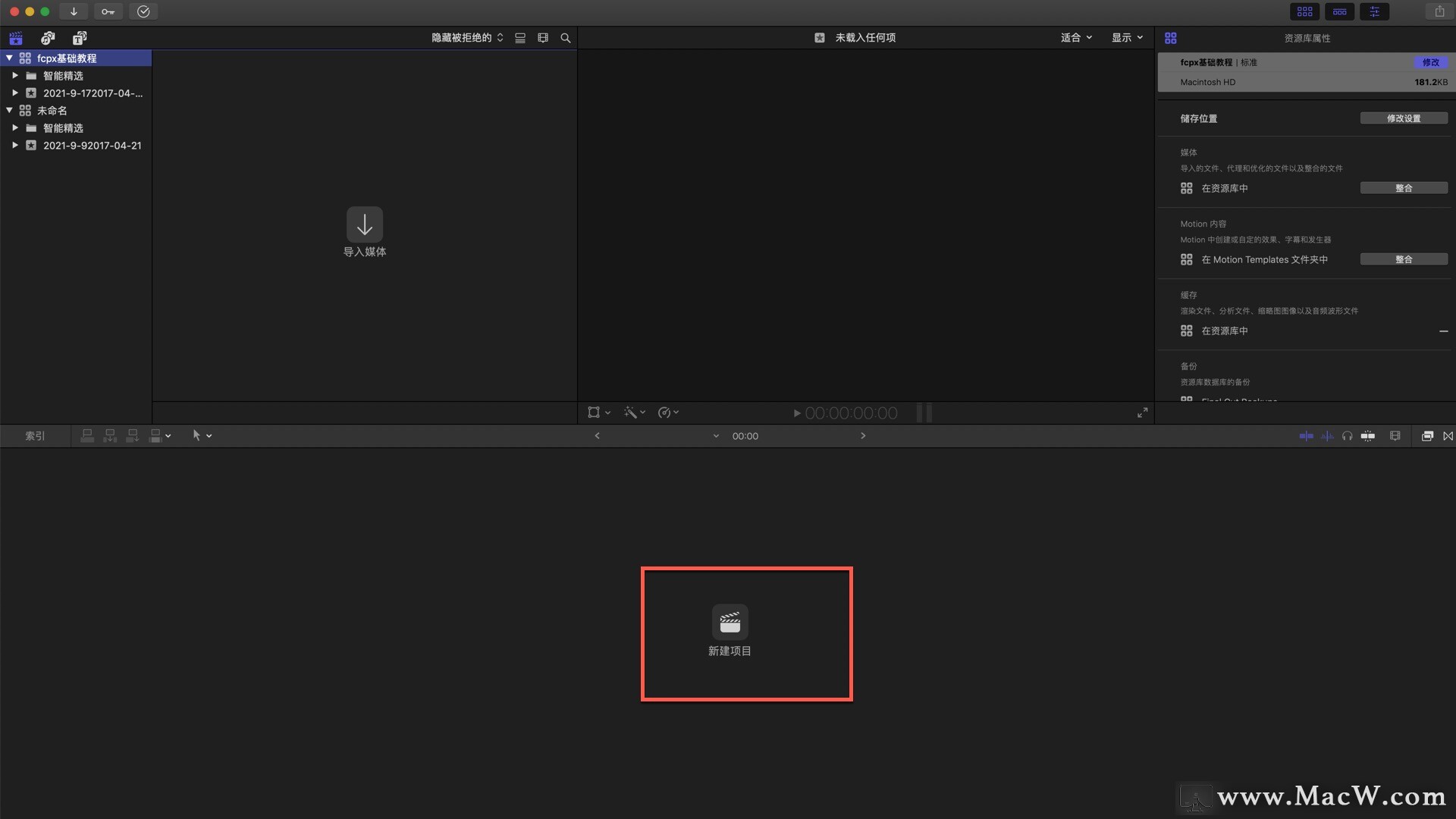Click the 整合 button for Motion content
Image resolution: width=1456 pixels, height=819 pixels.
(1403, 259)
